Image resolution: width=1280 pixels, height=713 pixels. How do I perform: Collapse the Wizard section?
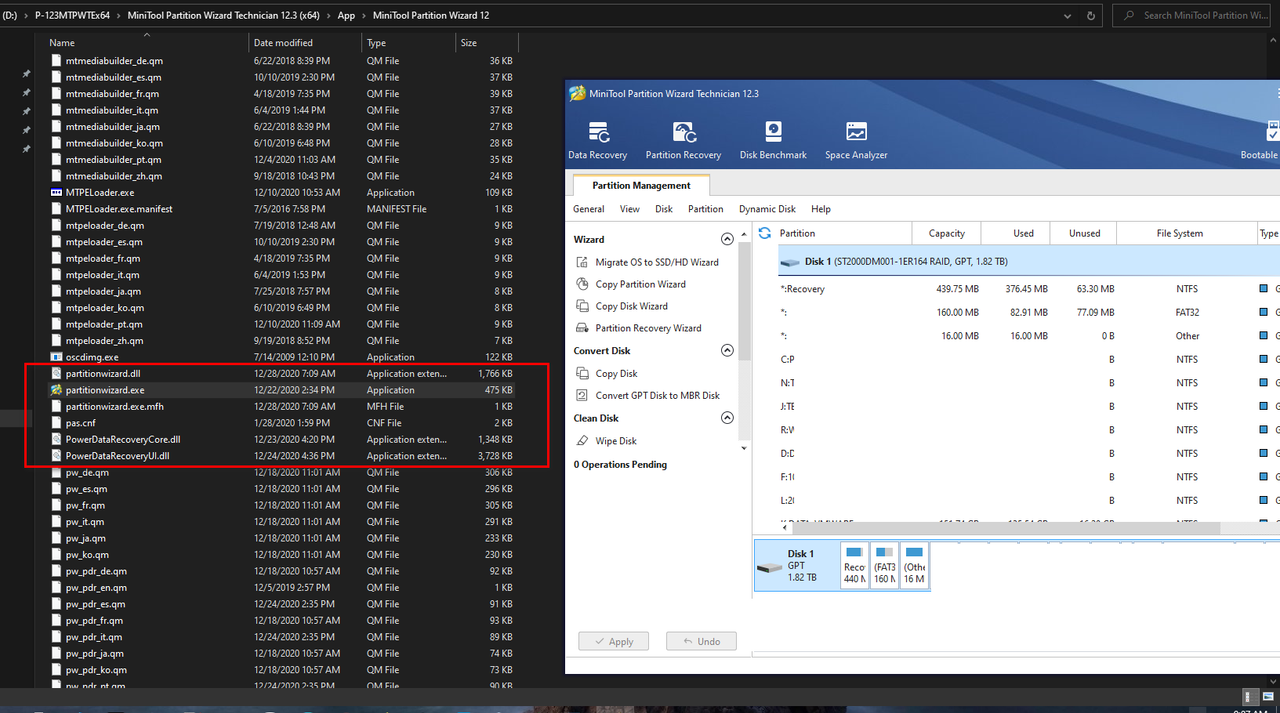[727, 240]
